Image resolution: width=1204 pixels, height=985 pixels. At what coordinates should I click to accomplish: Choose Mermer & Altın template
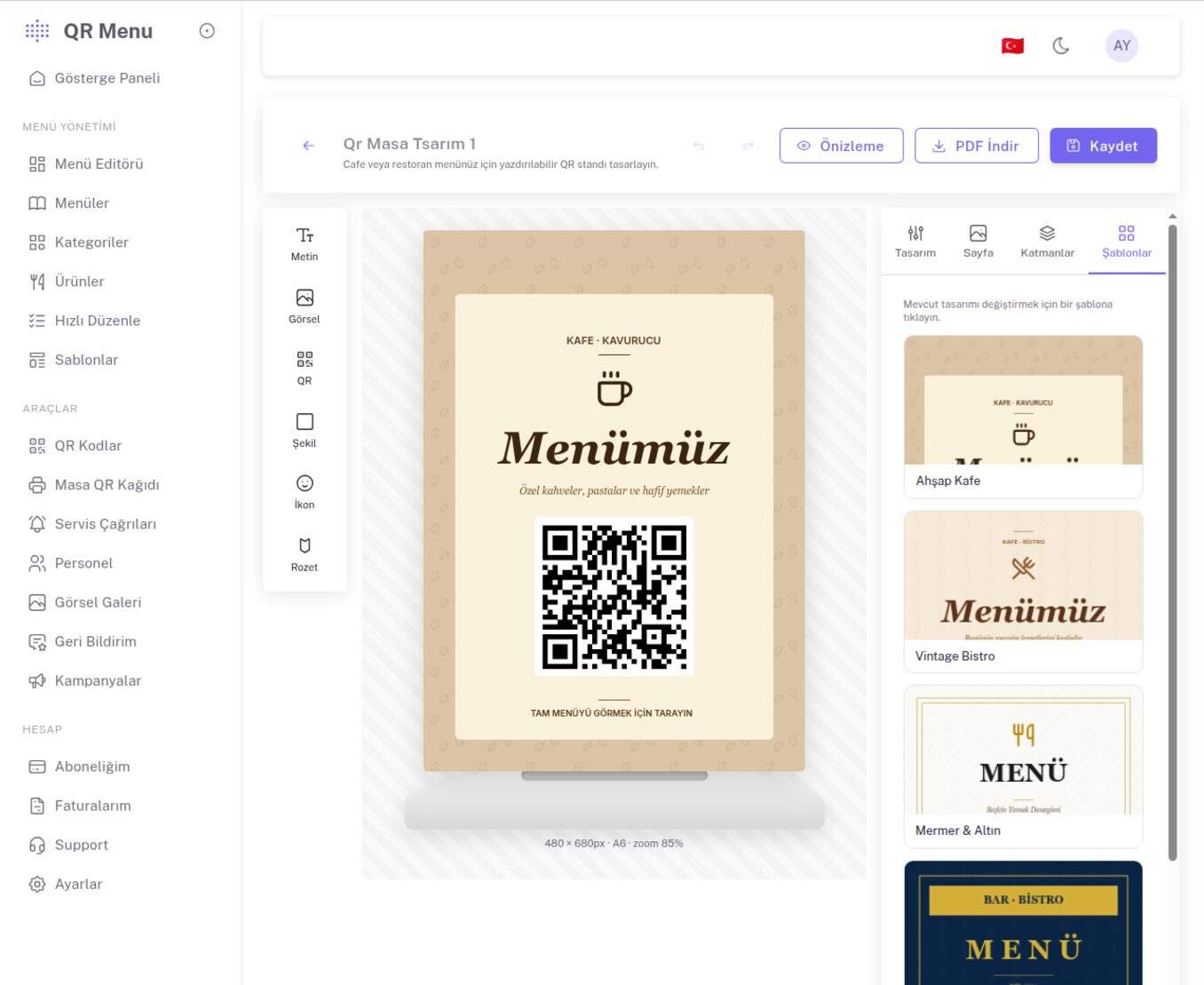click(1023, 767)
